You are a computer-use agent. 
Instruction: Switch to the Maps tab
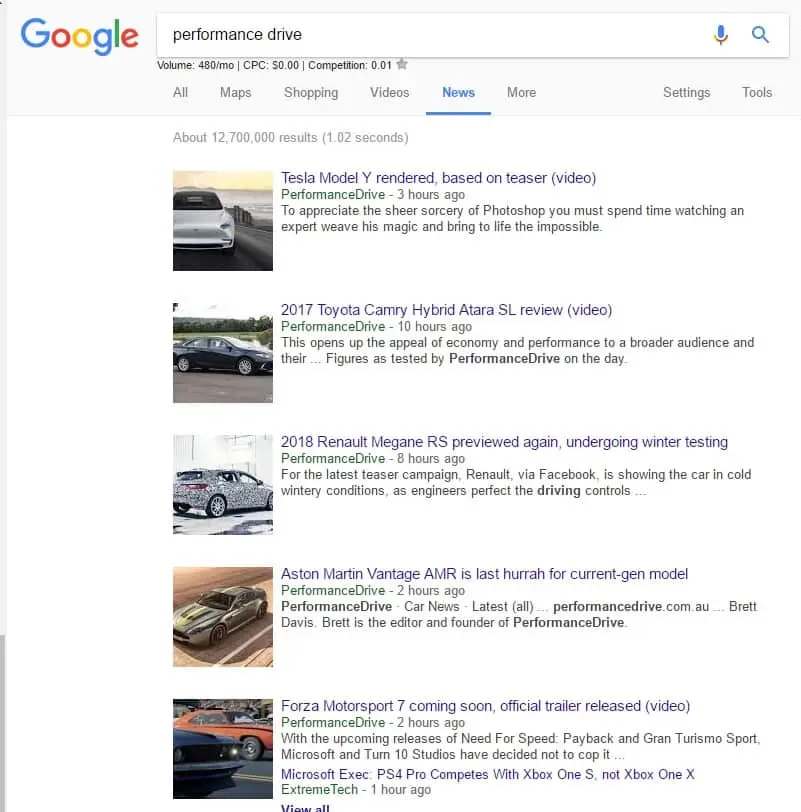[236, 93]
